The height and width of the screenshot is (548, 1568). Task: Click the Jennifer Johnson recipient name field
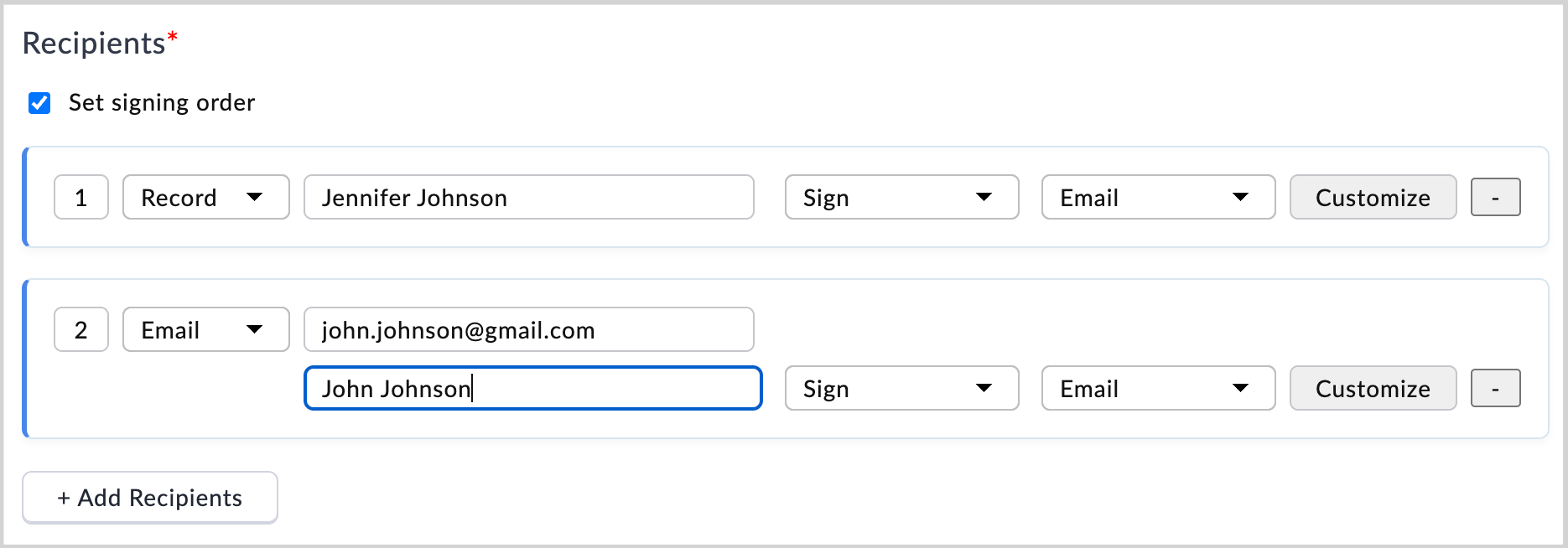tap(528, 198)
